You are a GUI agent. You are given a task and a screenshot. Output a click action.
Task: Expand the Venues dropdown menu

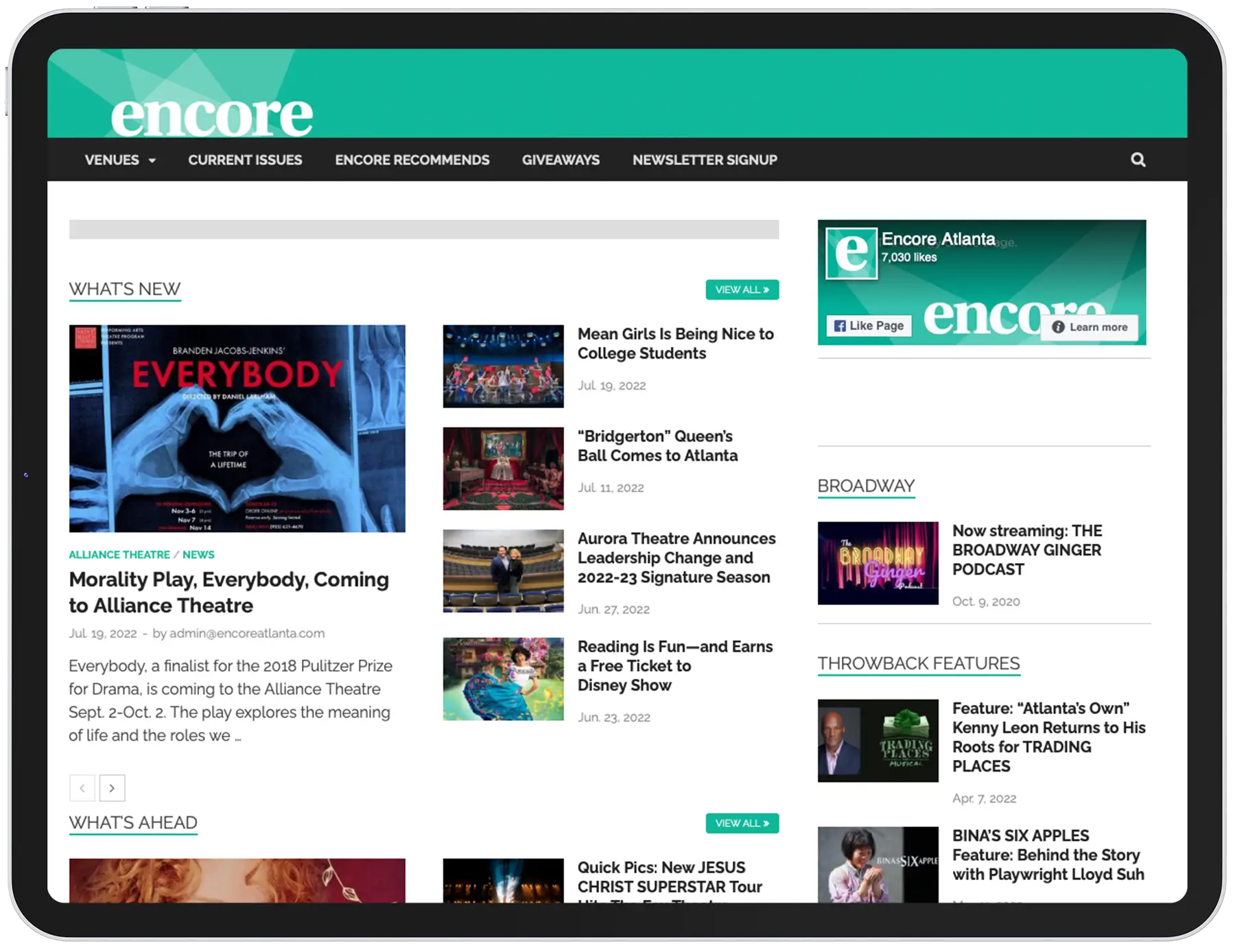[x=120, y=160]
